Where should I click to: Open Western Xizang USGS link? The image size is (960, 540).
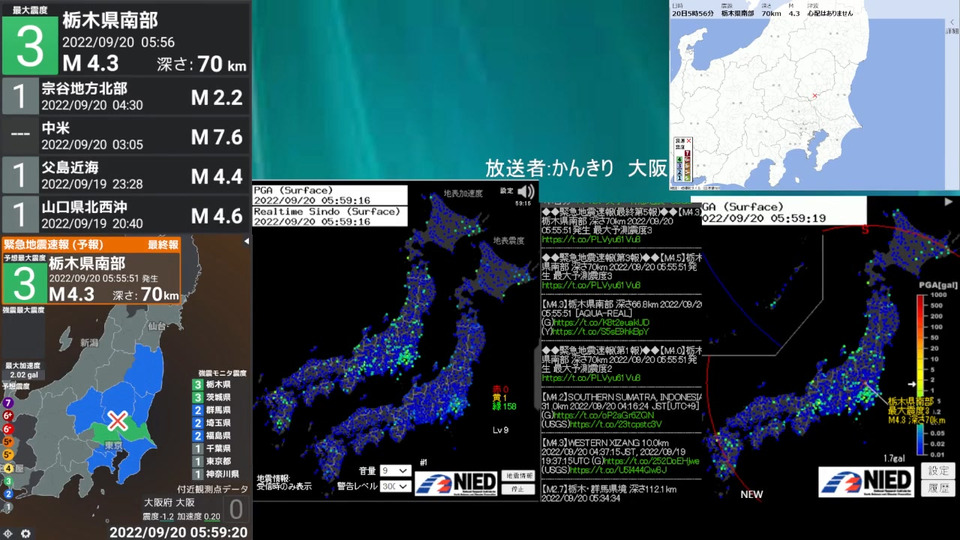[618, 470]
